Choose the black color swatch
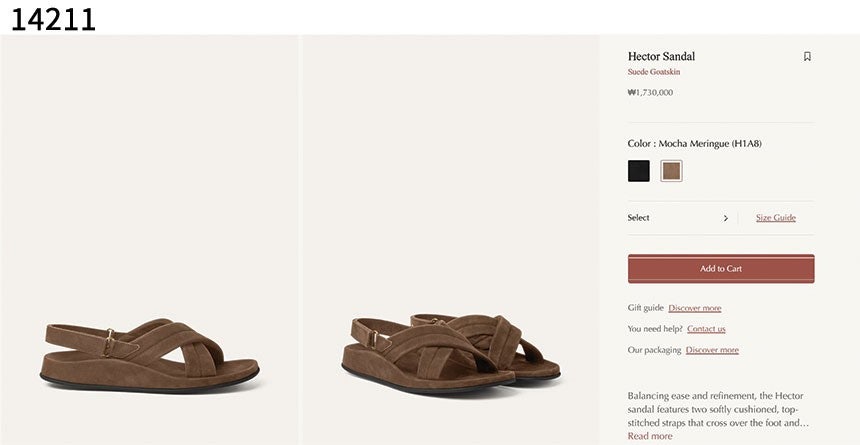The image size is (860, 445). click(x=638, y=171)
